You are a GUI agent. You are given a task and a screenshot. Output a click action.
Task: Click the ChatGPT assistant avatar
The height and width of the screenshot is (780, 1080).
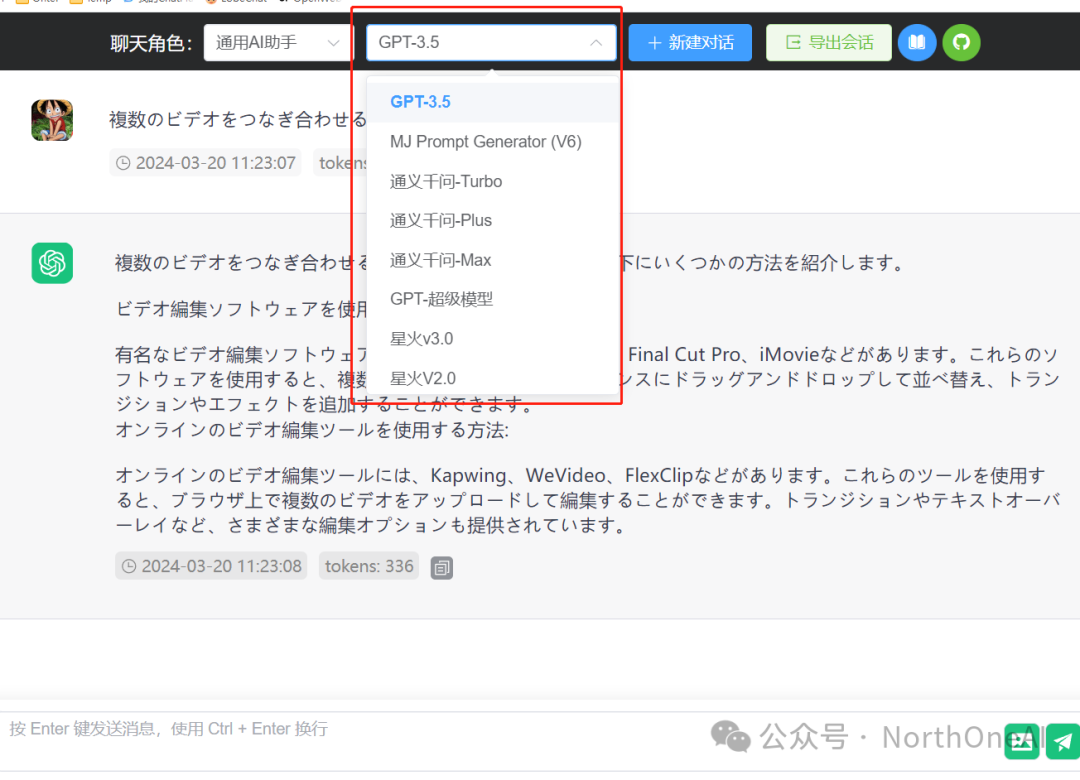[x=52, y=263]
